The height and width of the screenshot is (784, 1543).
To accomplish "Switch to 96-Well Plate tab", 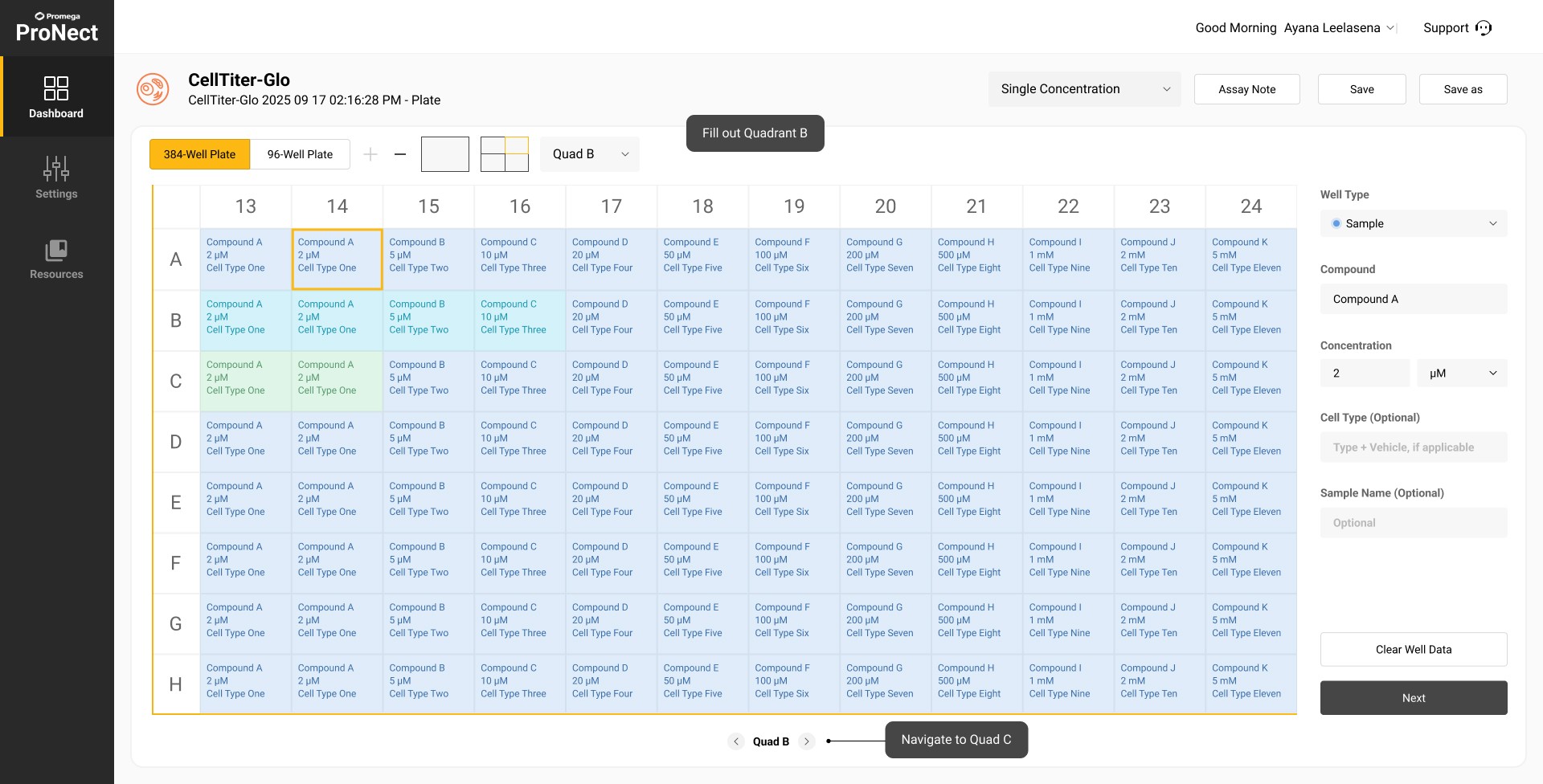I will click(300, 154).
